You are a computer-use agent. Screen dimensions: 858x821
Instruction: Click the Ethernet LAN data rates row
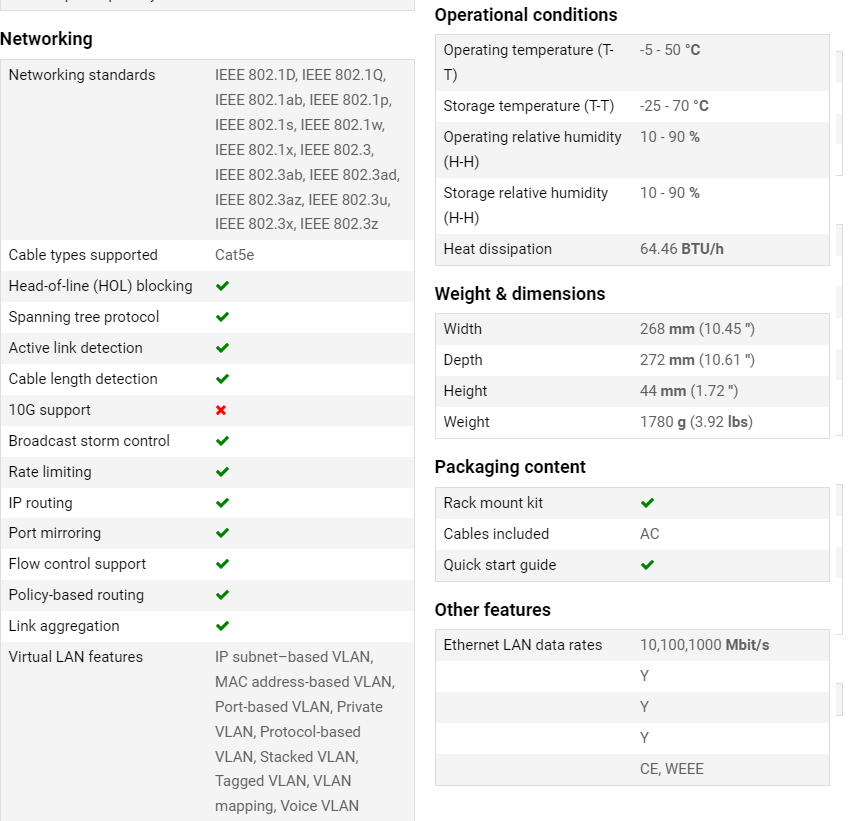click(632, 645)
